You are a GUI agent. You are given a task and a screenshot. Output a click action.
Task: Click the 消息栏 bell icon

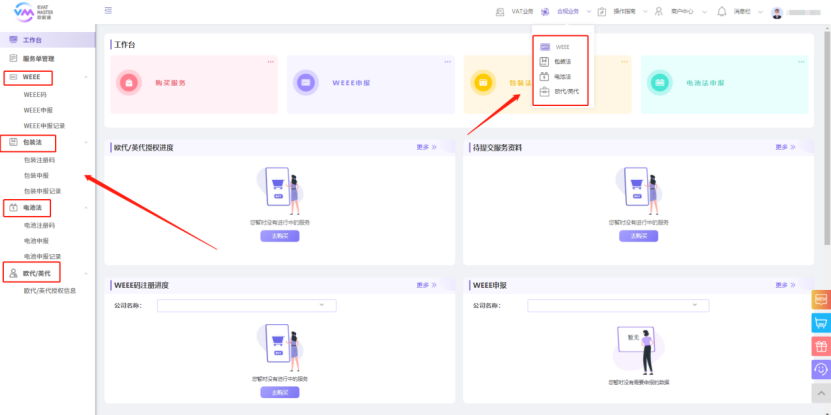pyautogui.click(x=721, y=11)
